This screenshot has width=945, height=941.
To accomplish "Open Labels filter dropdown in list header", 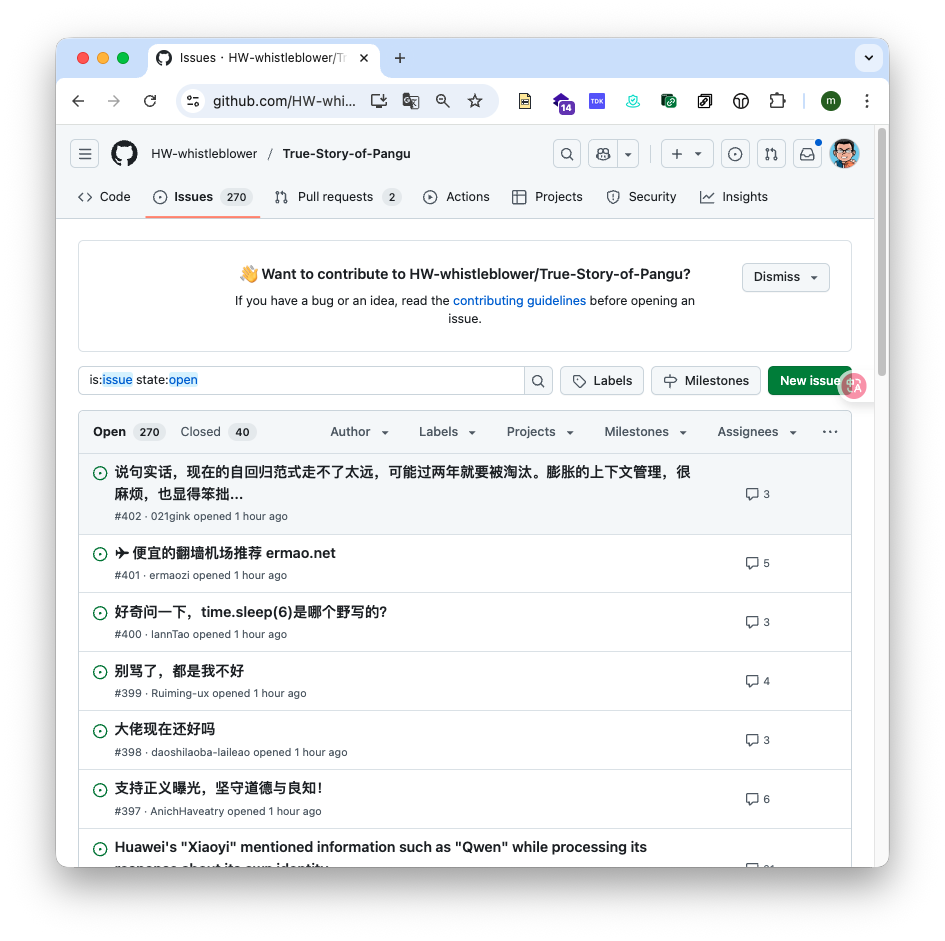I will [x=447, y=432].
